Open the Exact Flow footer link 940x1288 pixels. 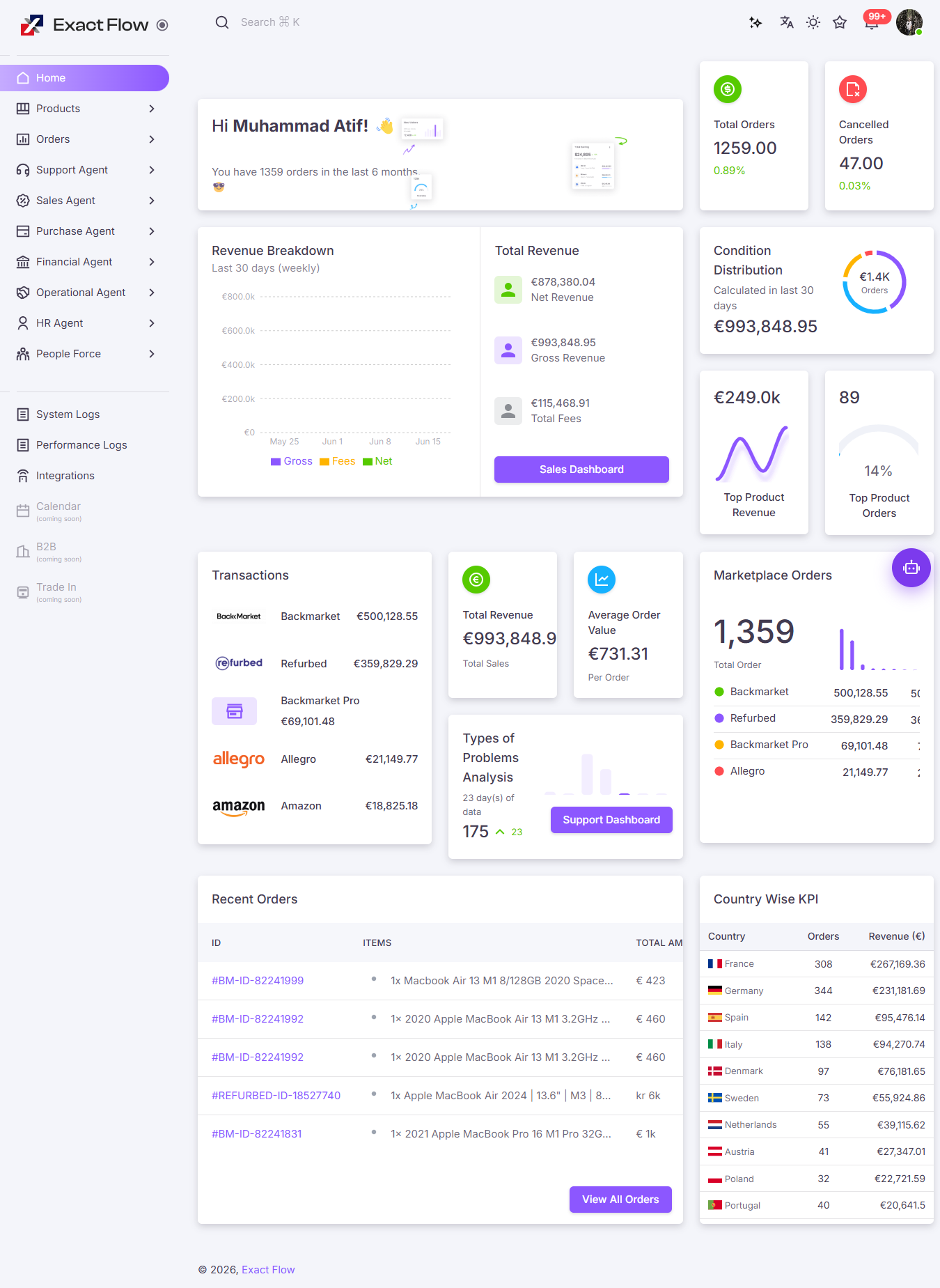[268, 1270]
